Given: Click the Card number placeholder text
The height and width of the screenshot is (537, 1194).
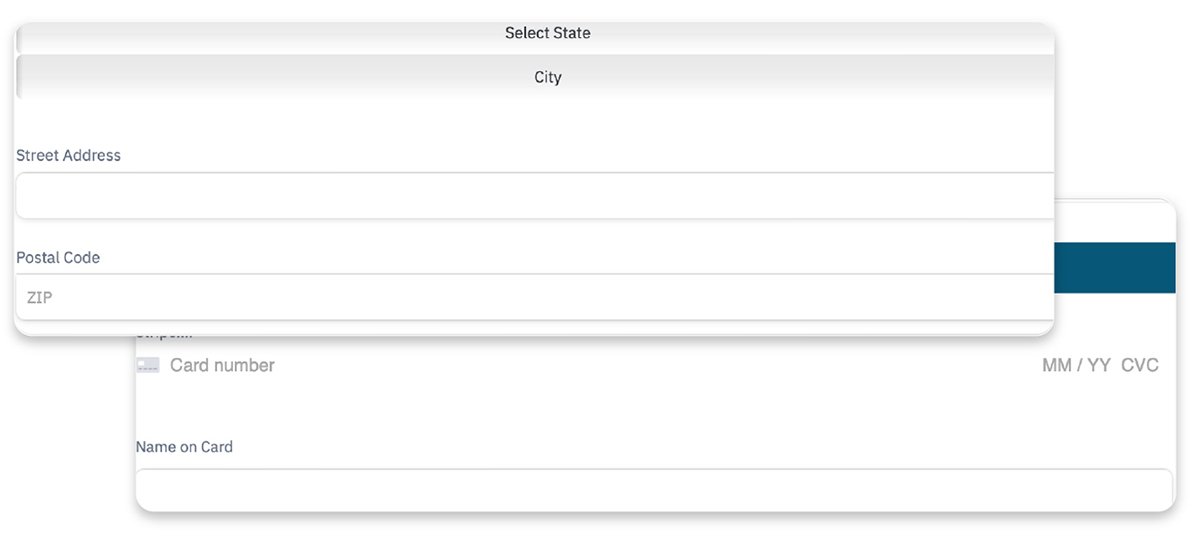Looking at the screenshot, I should click(x=222, y=366).
